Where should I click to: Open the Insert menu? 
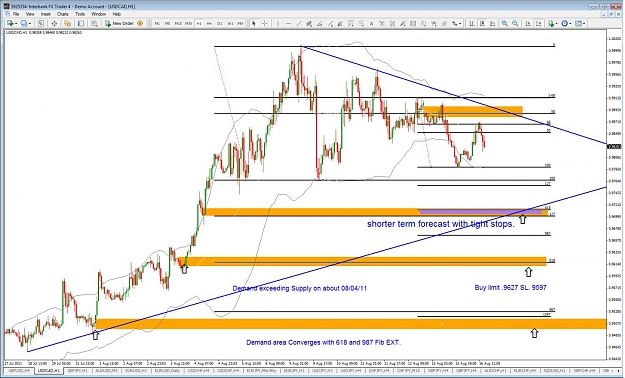(x=45, y=14)
